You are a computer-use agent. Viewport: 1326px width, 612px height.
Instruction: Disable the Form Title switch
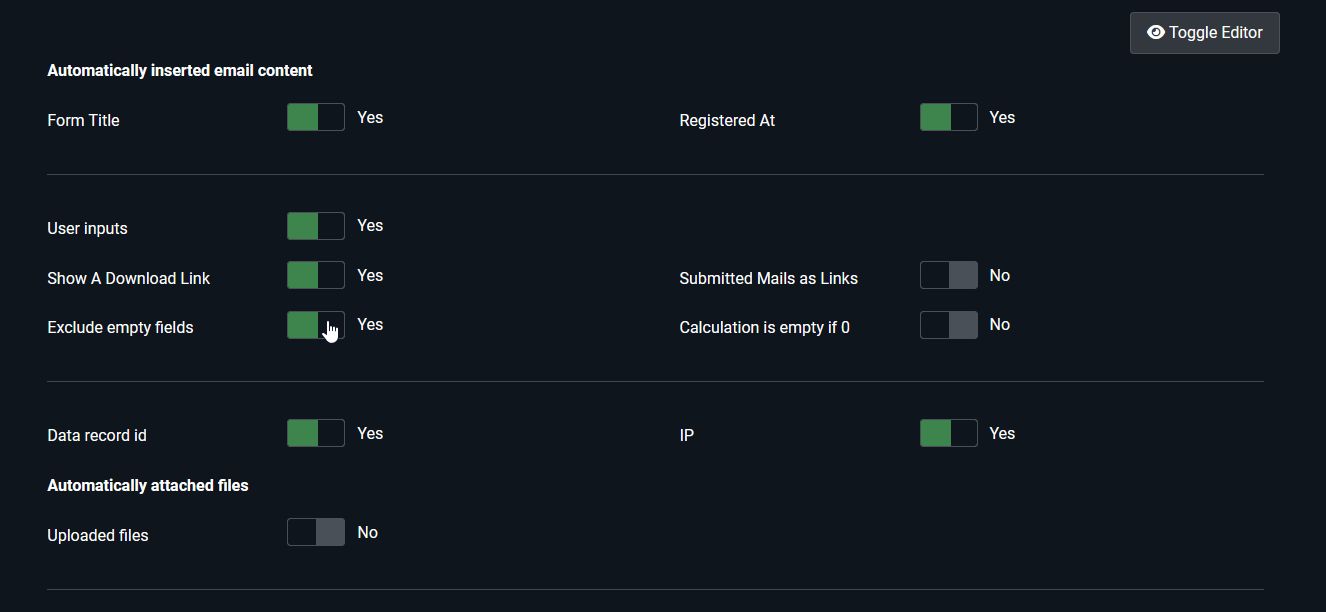pos(315,117)
